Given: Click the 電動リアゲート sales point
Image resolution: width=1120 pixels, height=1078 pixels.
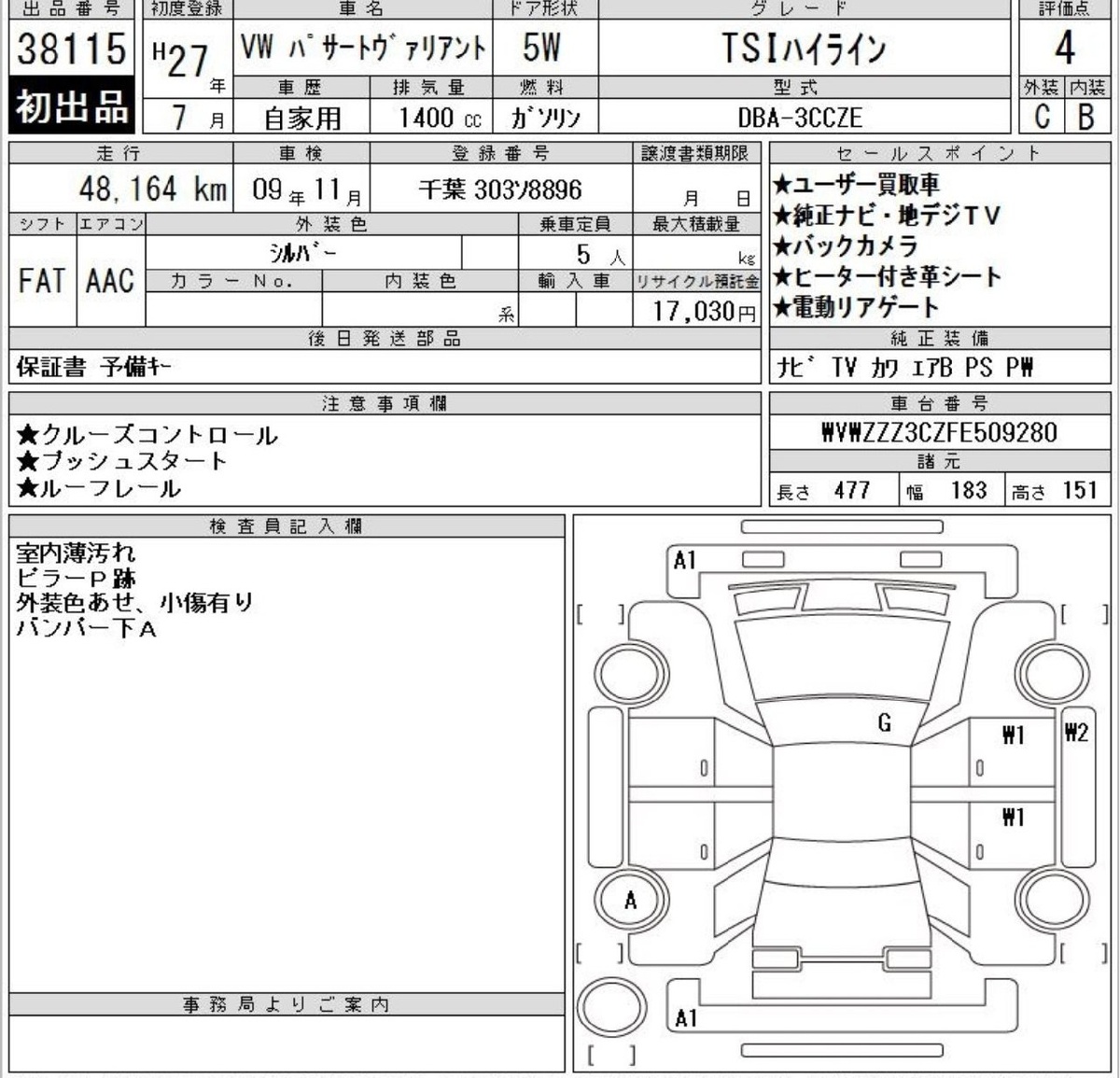Looking at the screenshot, I should pyautogui.click(x=856, y=307).
